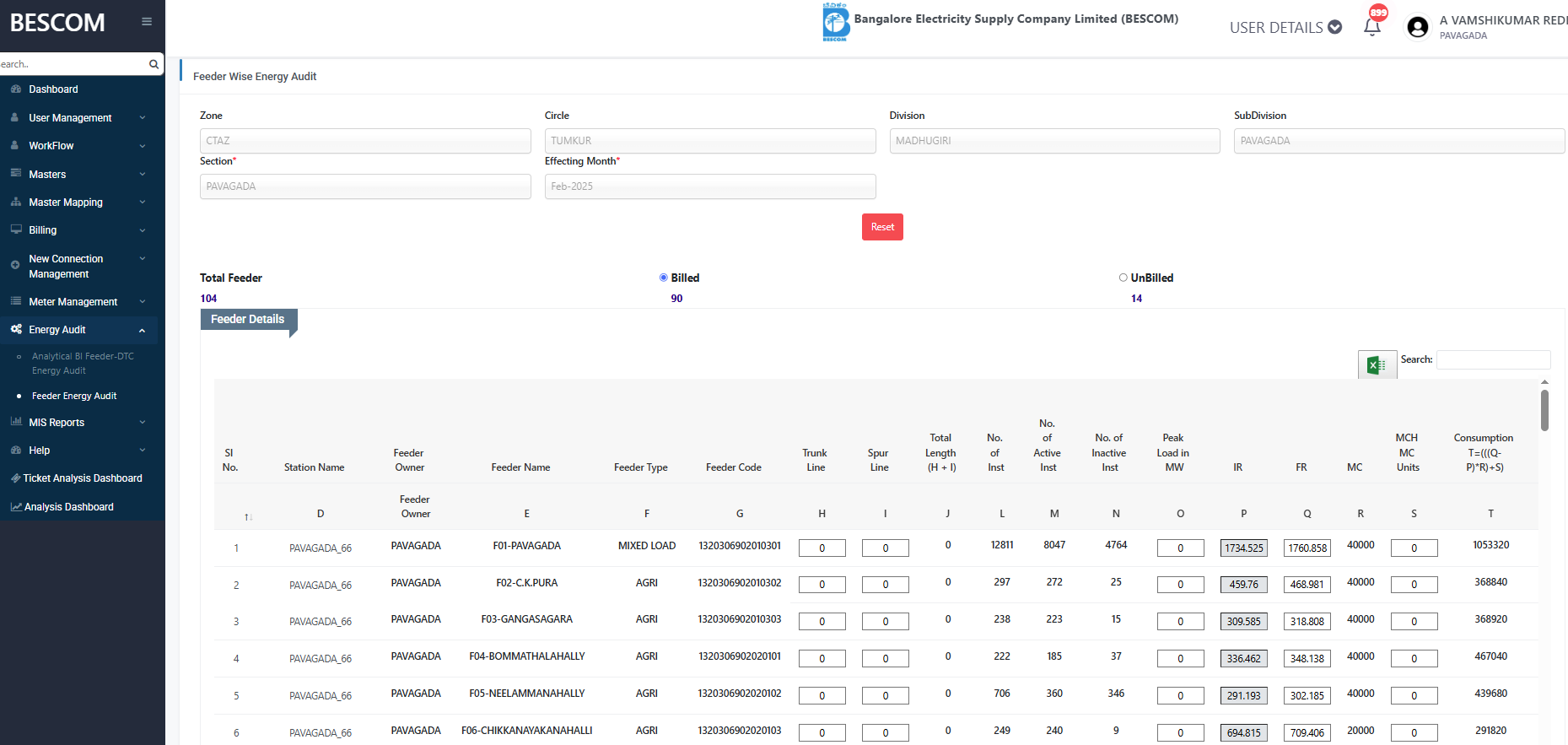Click feeder code 1320306902020102 cell
The width and height of the screenshot is (1568, 745).
pyautogui.click(x=740, y=694)
